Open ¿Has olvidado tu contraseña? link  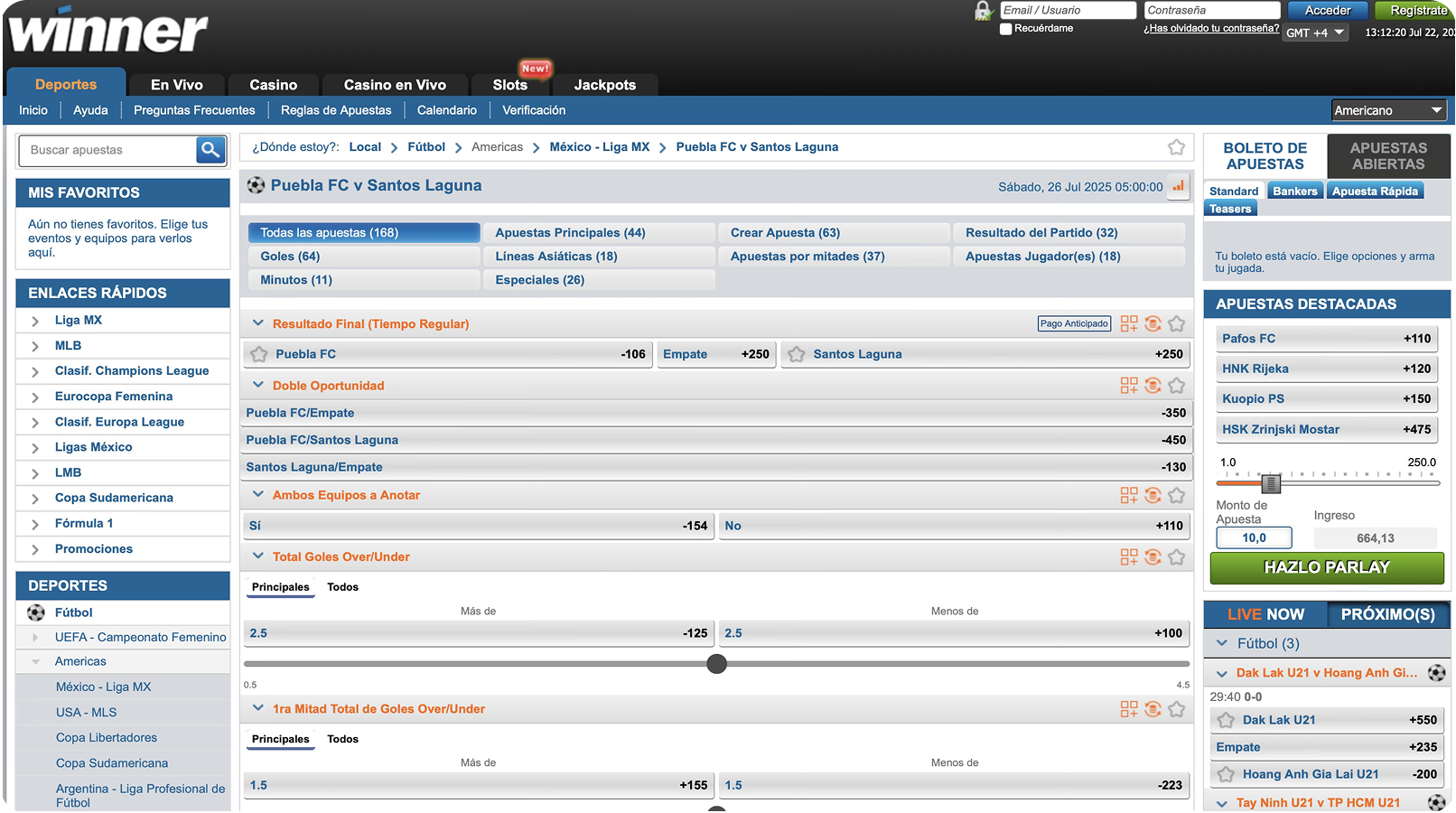click(x=1211, y=29)
